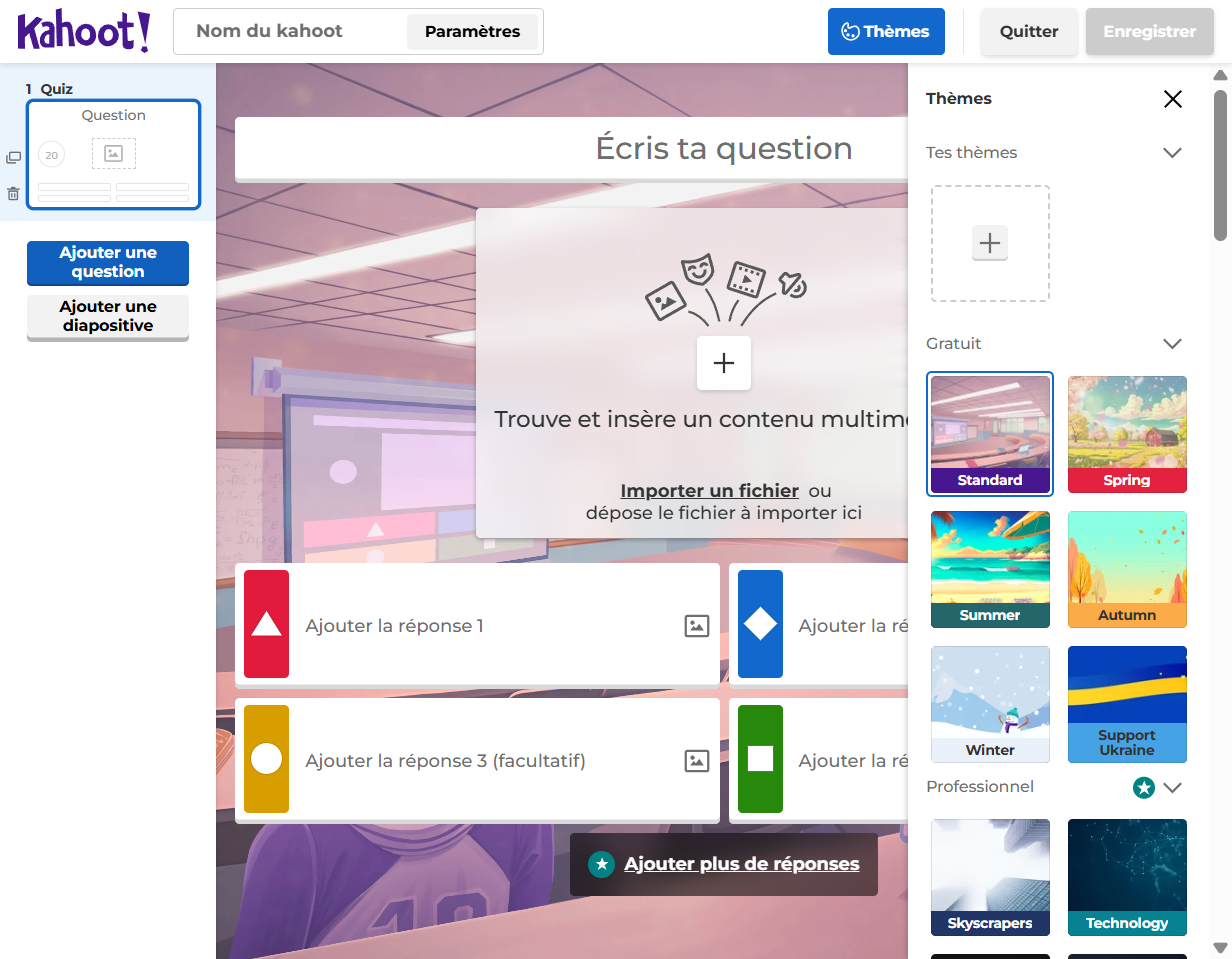Click the Nom du kahoot field
Viewport: 1232px width, 959px height.
pyautogui.click(x=290, y=31)
